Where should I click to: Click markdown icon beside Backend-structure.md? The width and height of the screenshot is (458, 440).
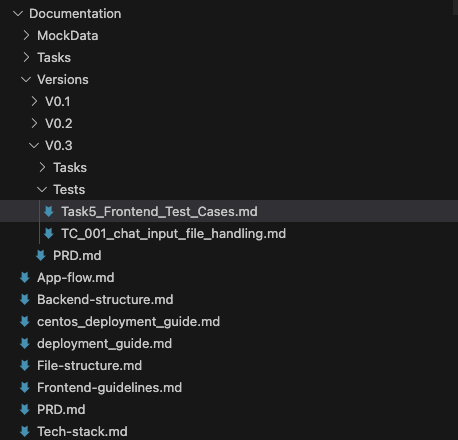25,299
